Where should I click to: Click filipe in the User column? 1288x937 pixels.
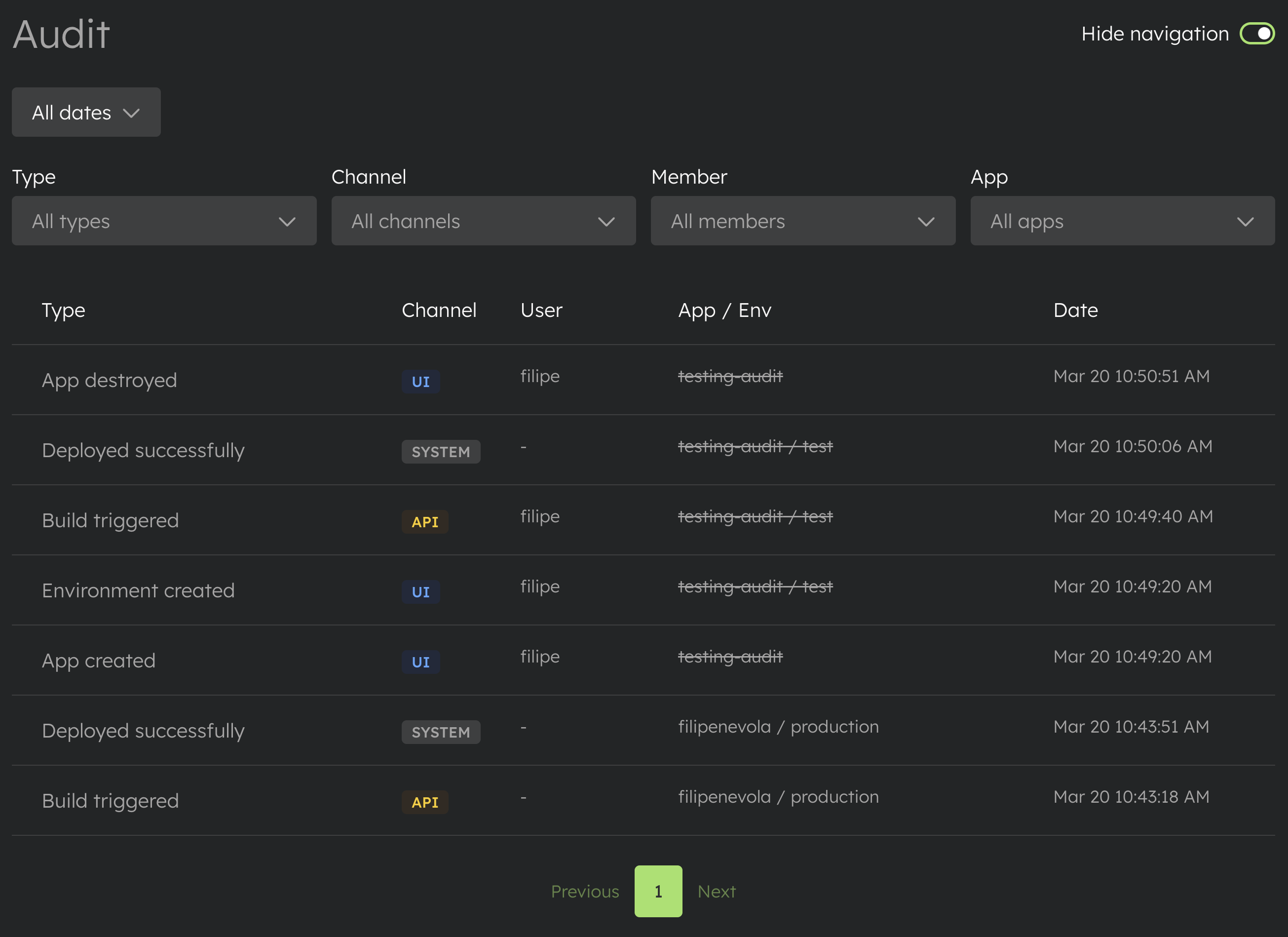[539, 376]
